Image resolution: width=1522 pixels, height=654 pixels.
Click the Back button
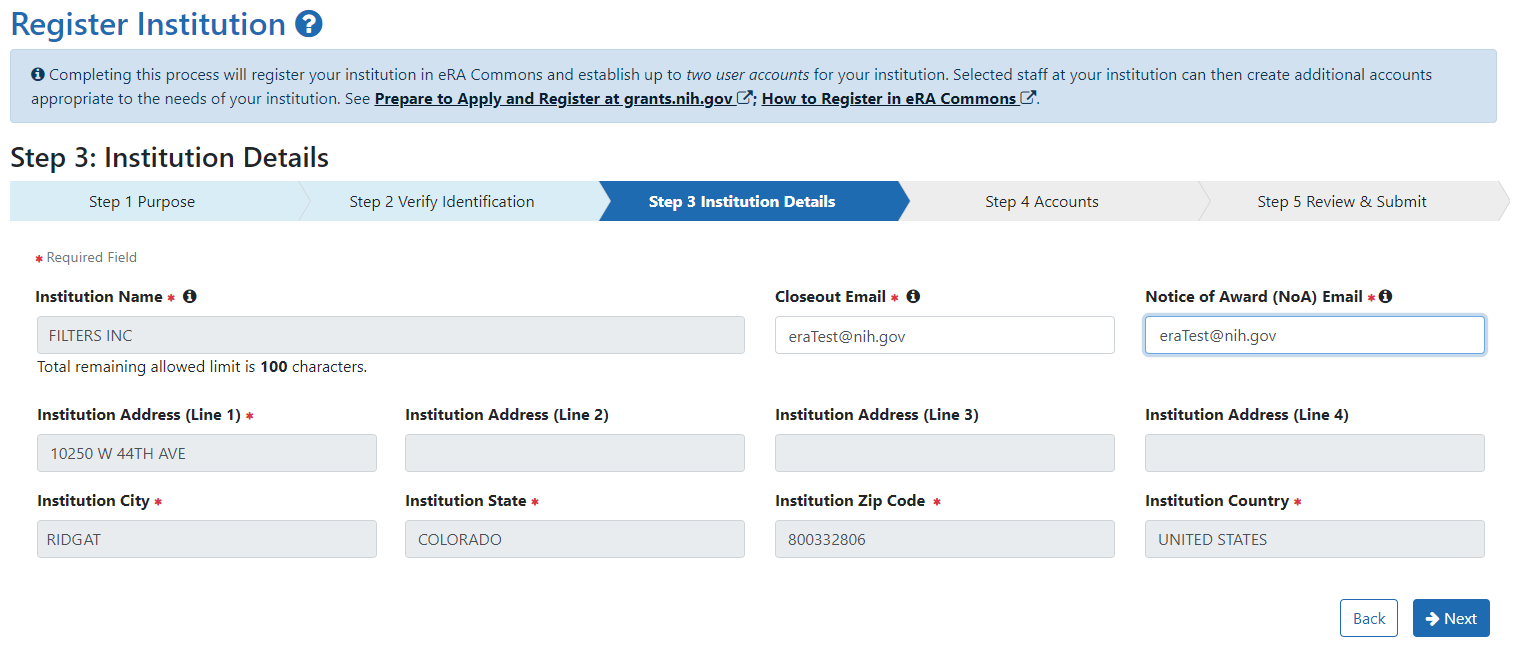pyautogui.click(x=1368, y=617)
